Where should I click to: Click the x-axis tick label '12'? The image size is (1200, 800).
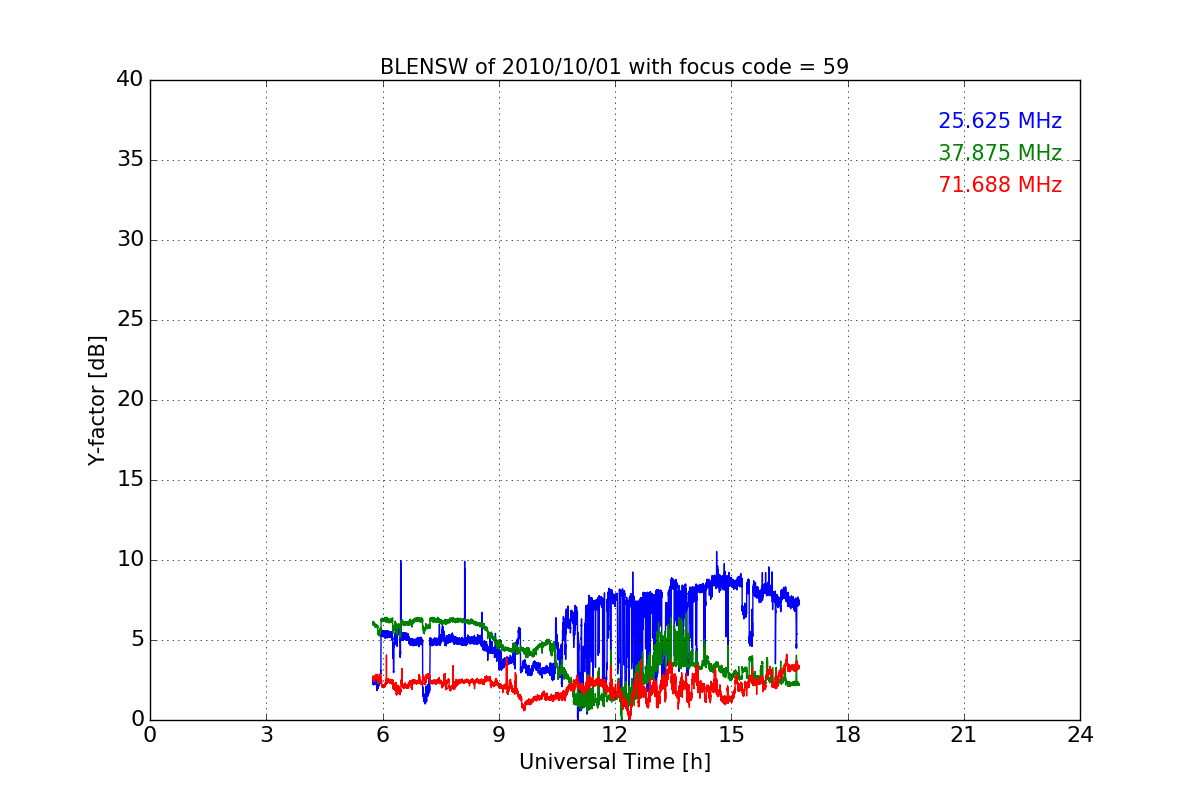coord(615,735)
